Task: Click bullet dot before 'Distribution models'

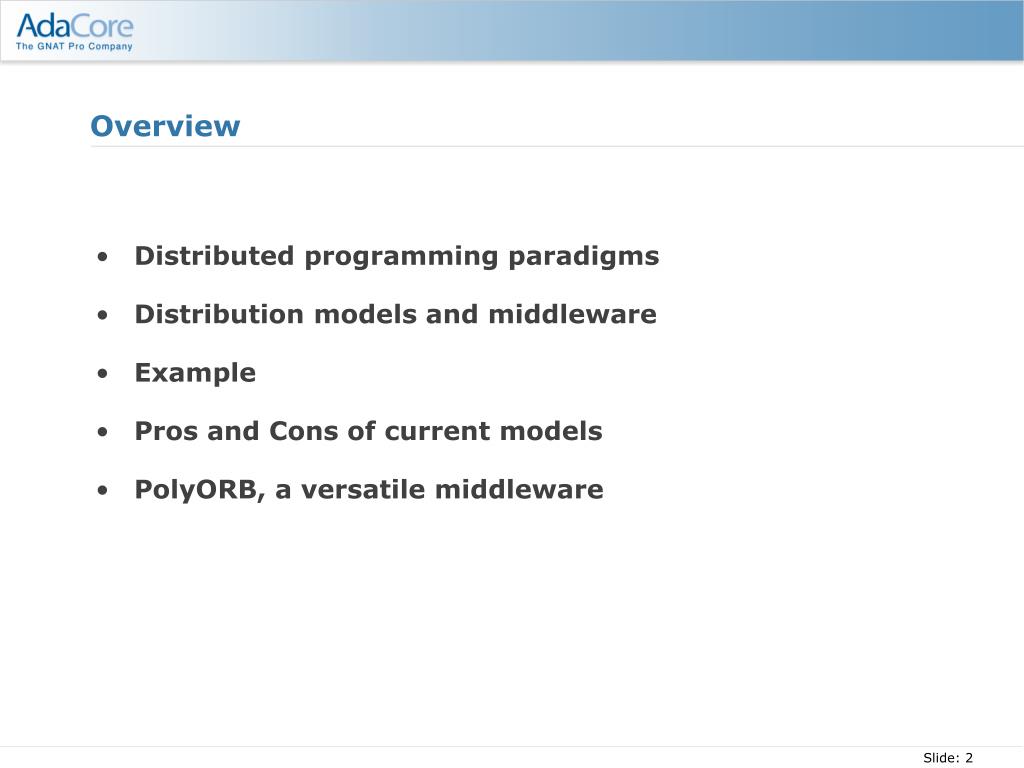Action: pos(103,315)
